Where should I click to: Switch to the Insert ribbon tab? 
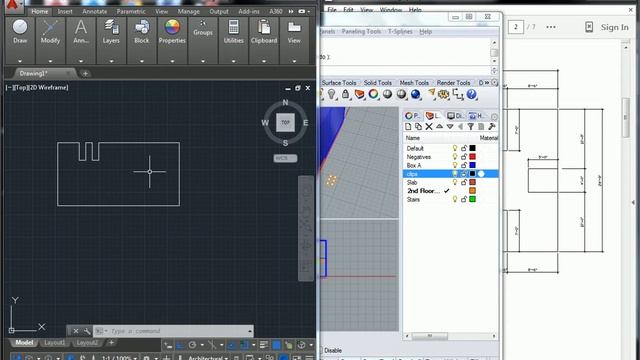[65, 11]
